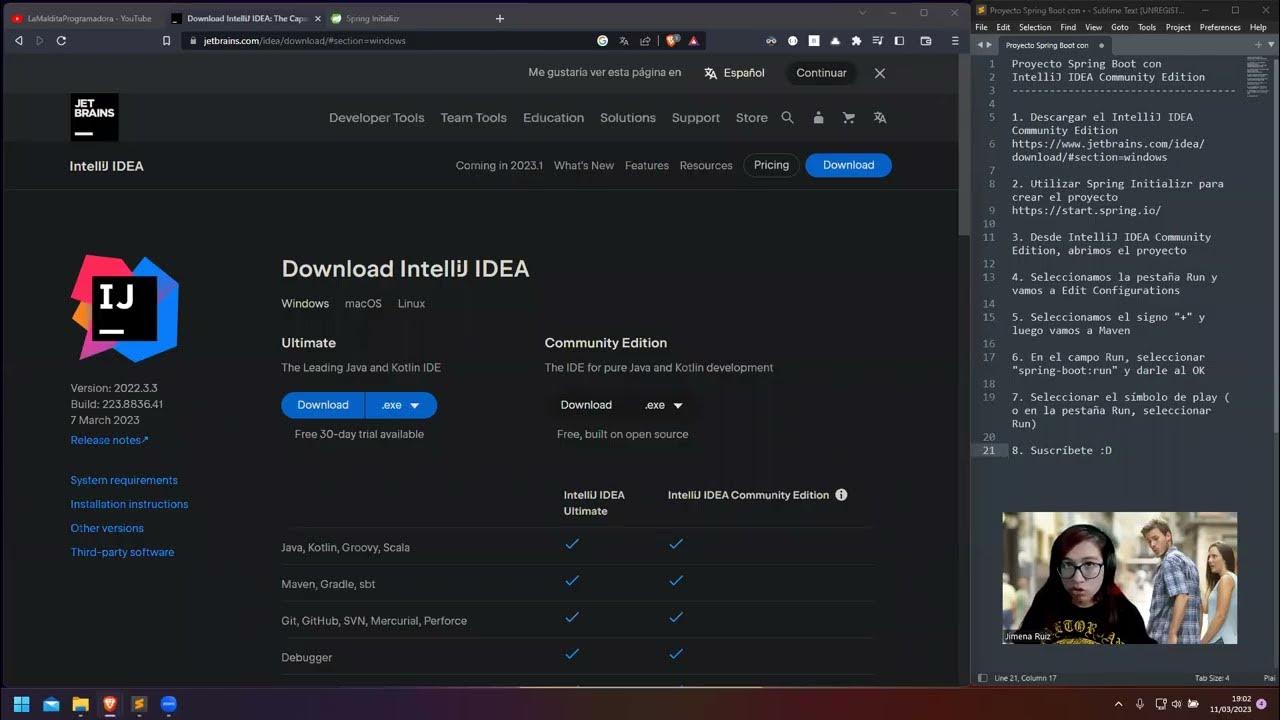Open the Education menu
The image size is (1280, 720).
coord(553,118)
